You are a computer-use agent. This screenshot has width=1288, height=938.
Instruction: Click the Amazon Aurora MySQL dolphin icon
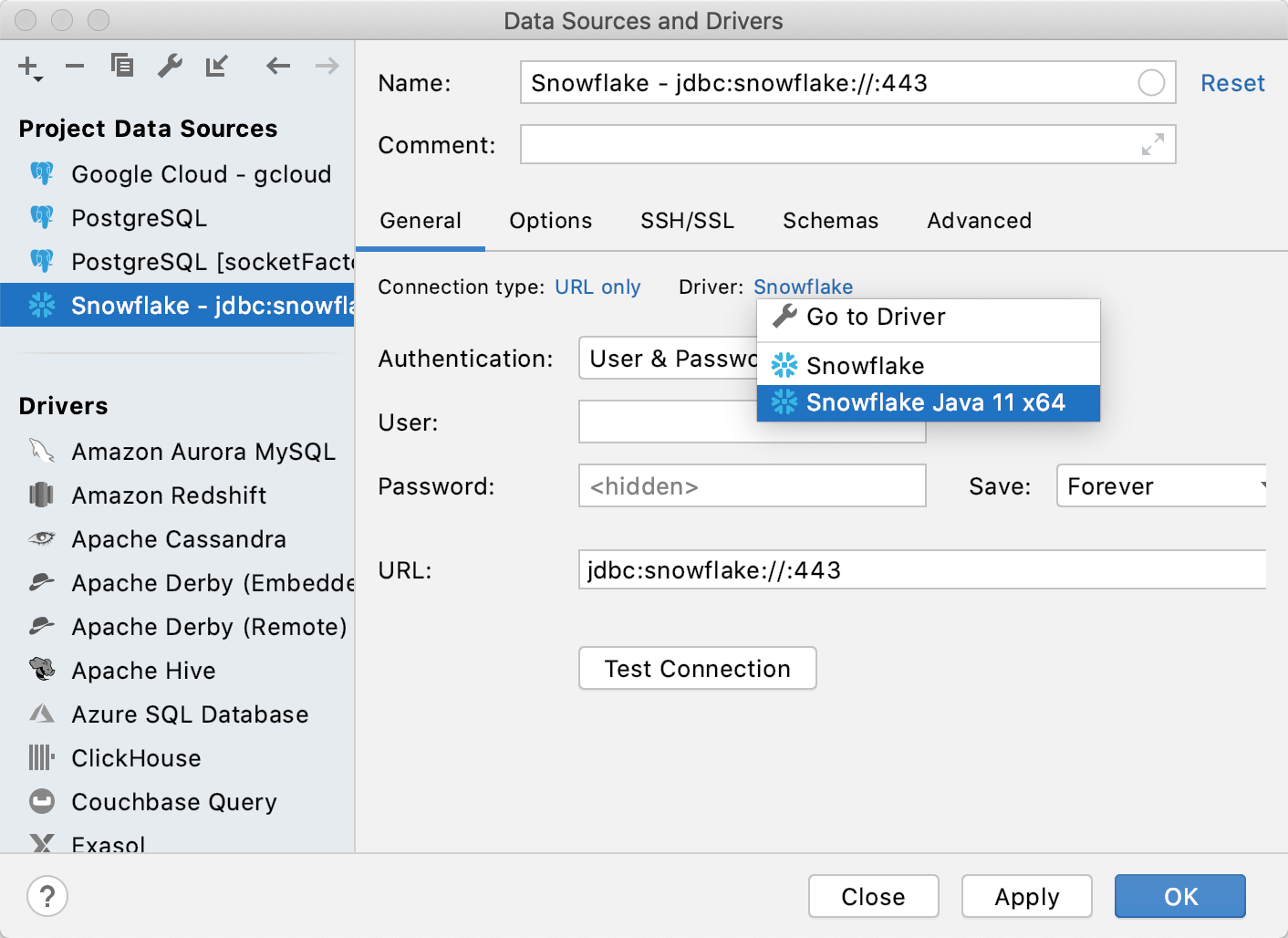[x=42, y=451]
